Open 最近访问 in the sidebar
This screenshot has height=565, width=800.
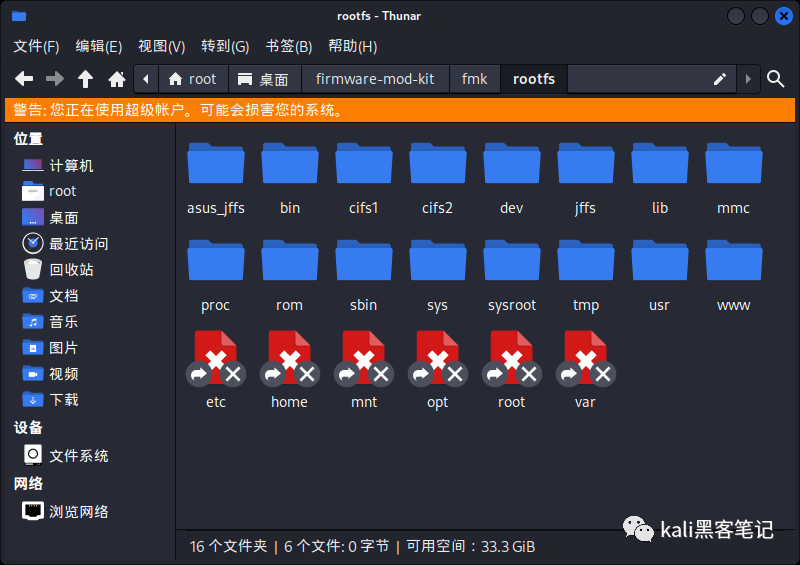(x=65, y=243)
